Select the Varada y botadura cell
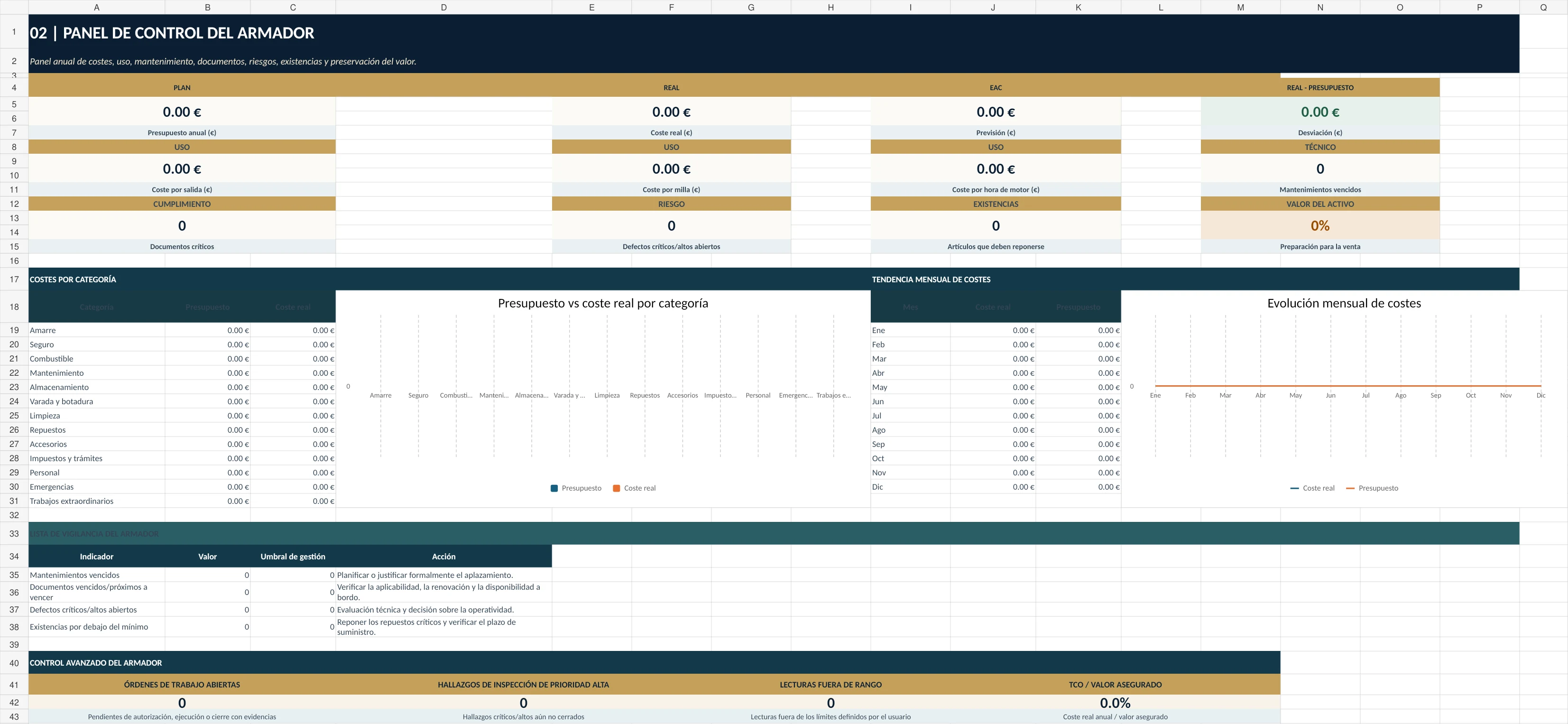Viewport: 1568px width, 724px height. click(96, 401)
